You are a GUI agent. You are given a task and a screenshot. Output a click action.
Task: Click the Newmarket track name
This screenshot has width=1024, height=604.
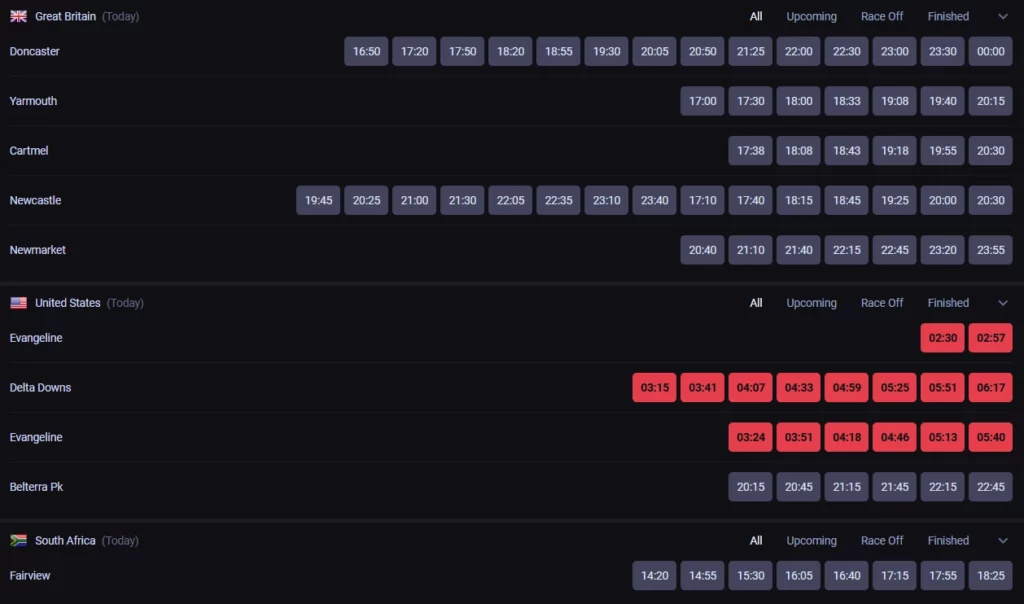(x=38, y=250)
